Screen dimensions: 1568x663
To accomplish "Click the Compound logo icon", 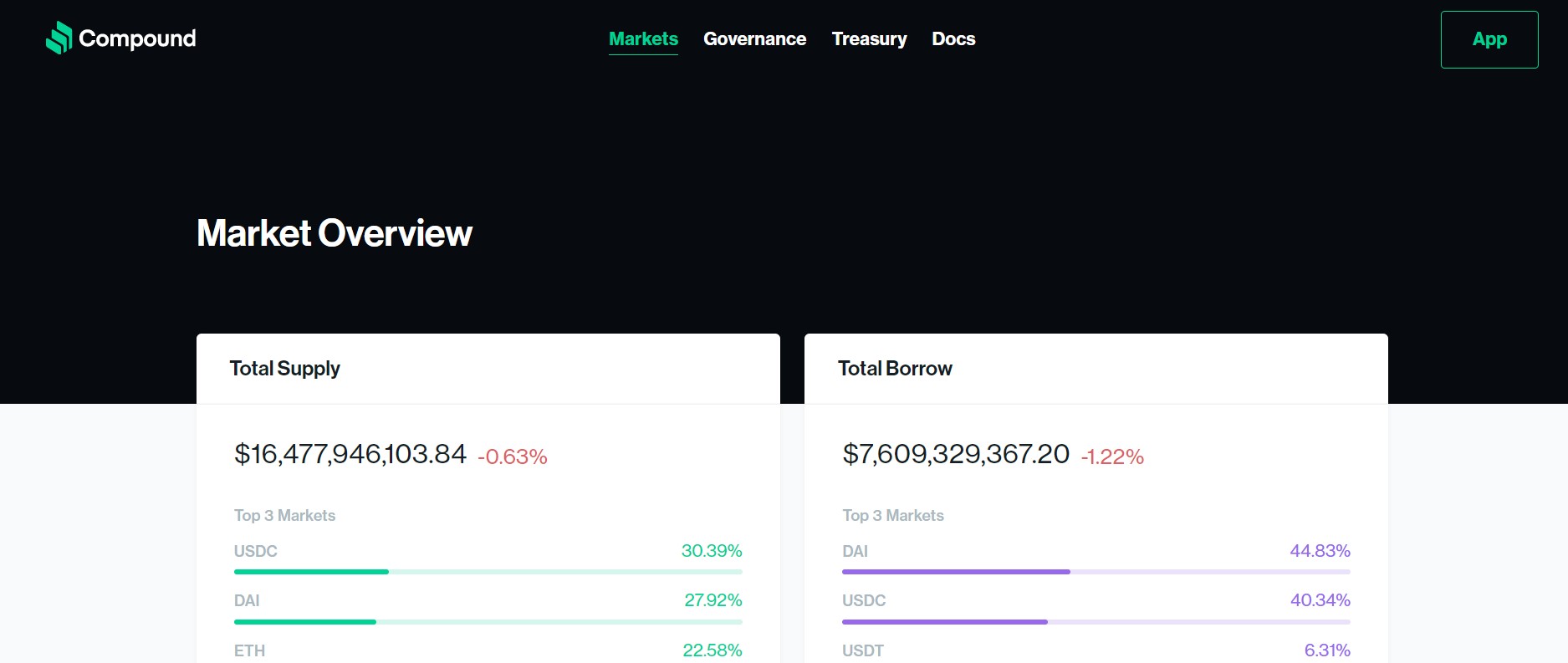I will point(57,38).
